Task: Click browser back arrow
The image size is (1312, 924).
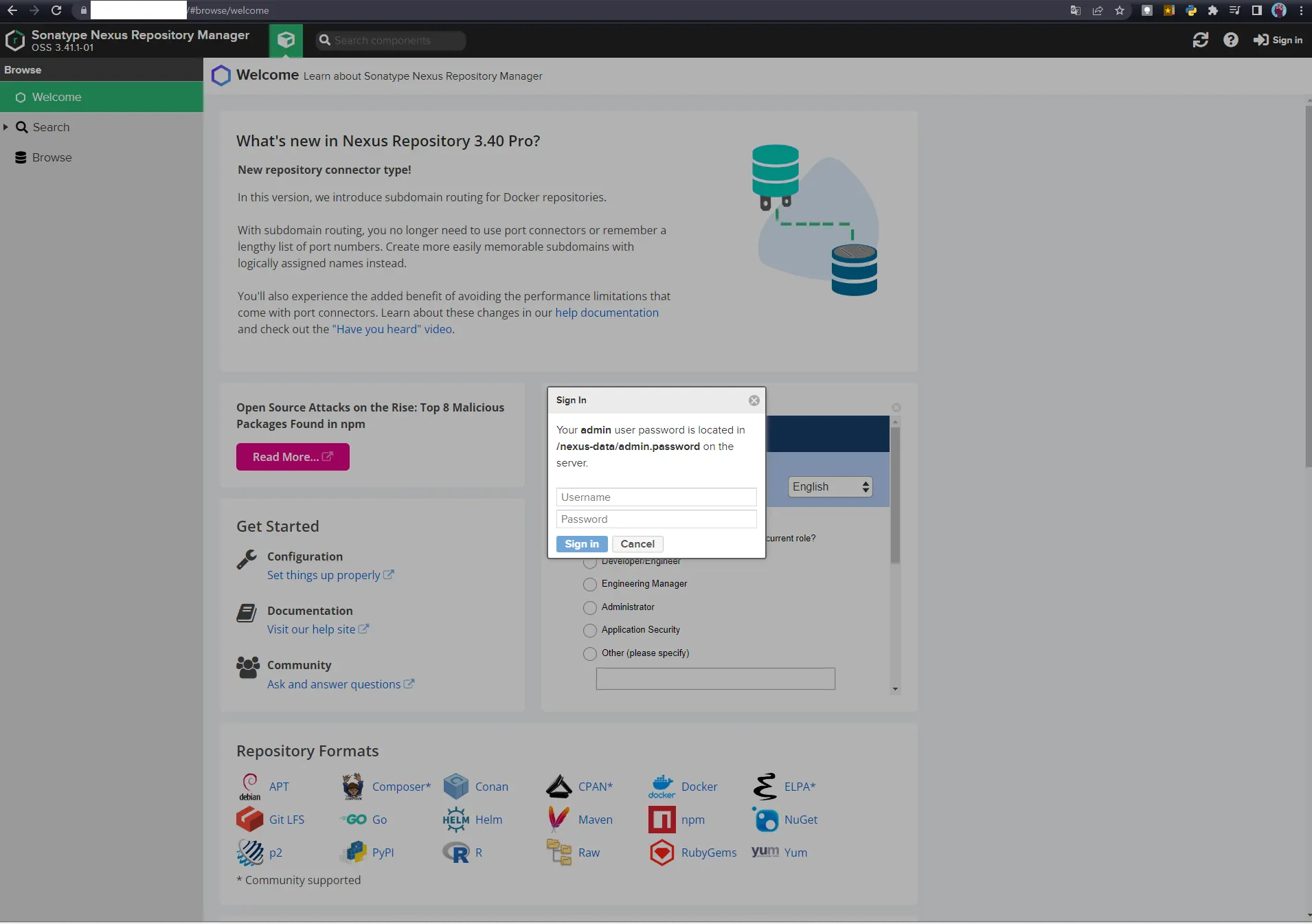Action: [x=12, y=10]
